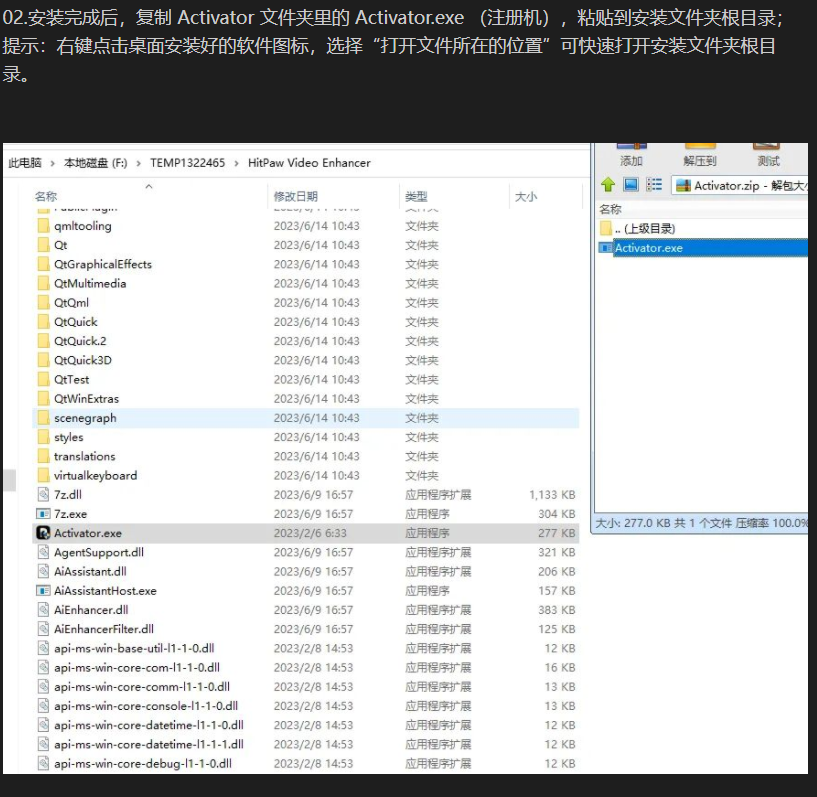
Task: Select the AiEnhancer.dll file
Action: click(306, 610)
